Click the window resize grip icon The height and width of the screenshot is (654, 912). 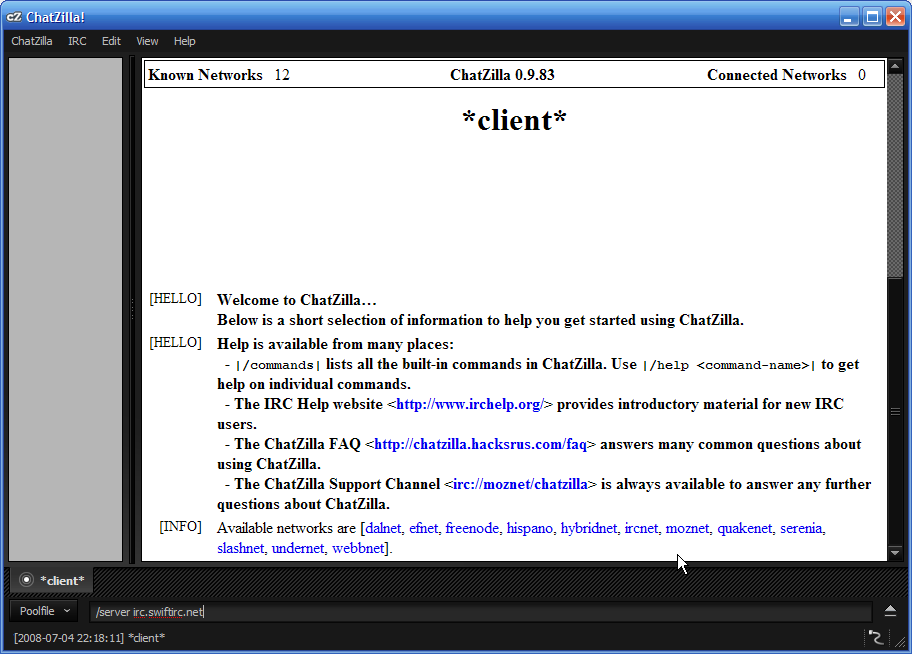(899, 640)
